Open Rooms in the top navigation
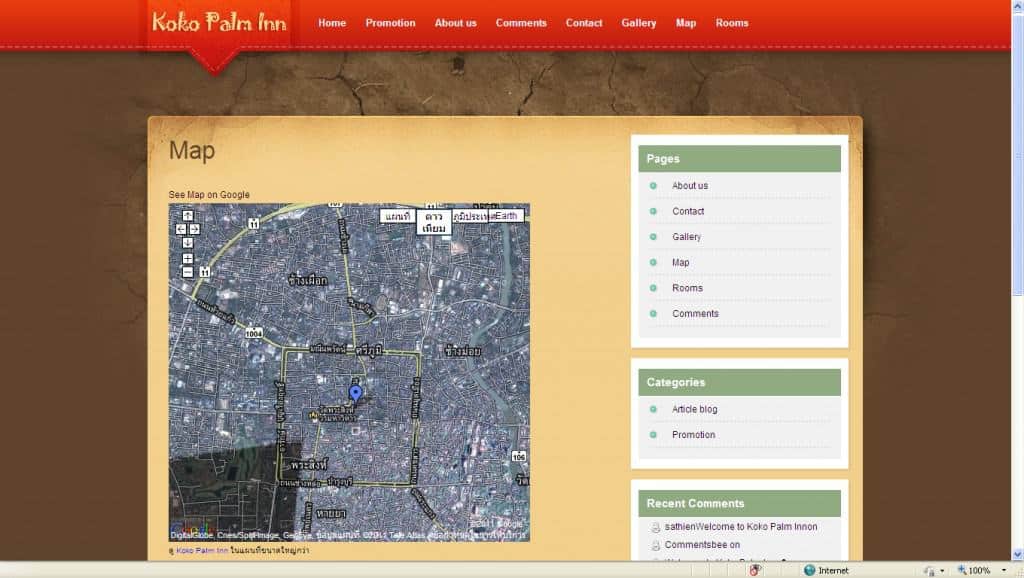The image size is (1024, 578). coord(732,23)
